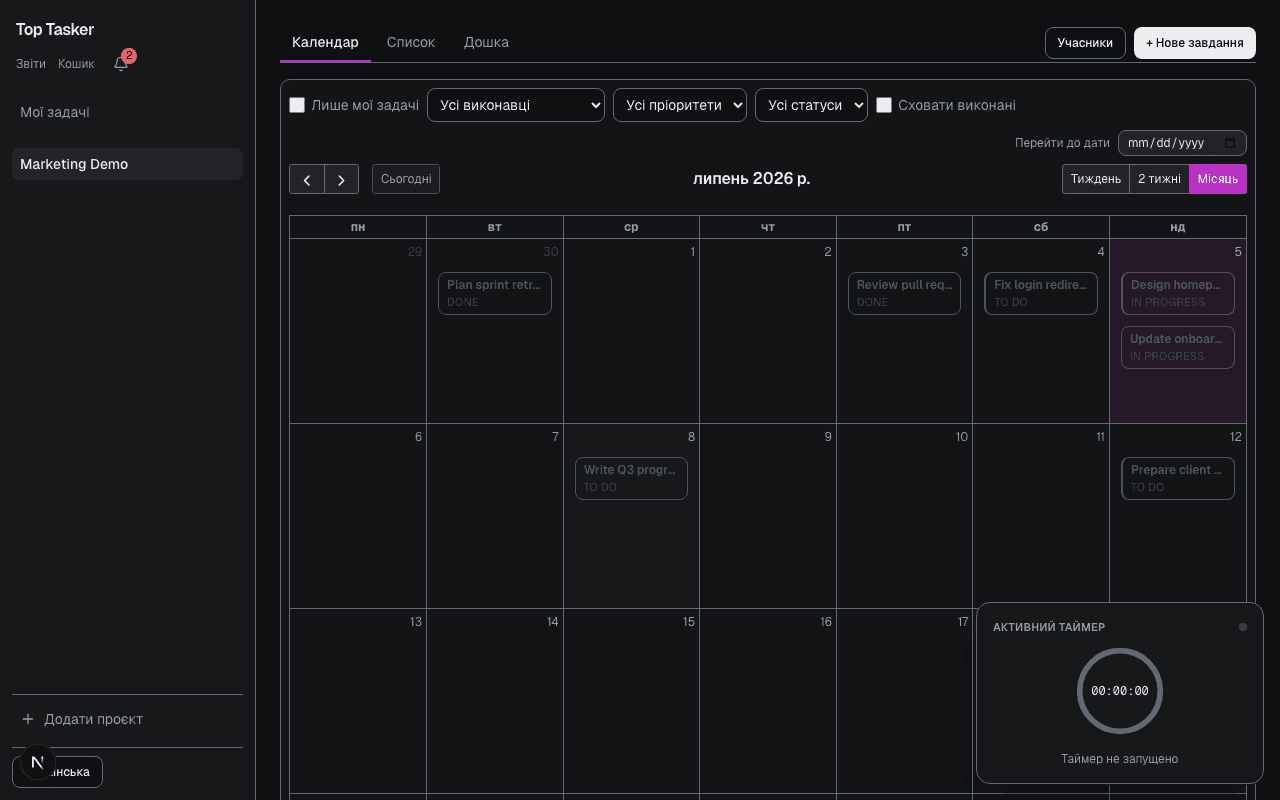1280x800 pixels.
Task: Select the Marketing Demo project
Action: (127, 164)
